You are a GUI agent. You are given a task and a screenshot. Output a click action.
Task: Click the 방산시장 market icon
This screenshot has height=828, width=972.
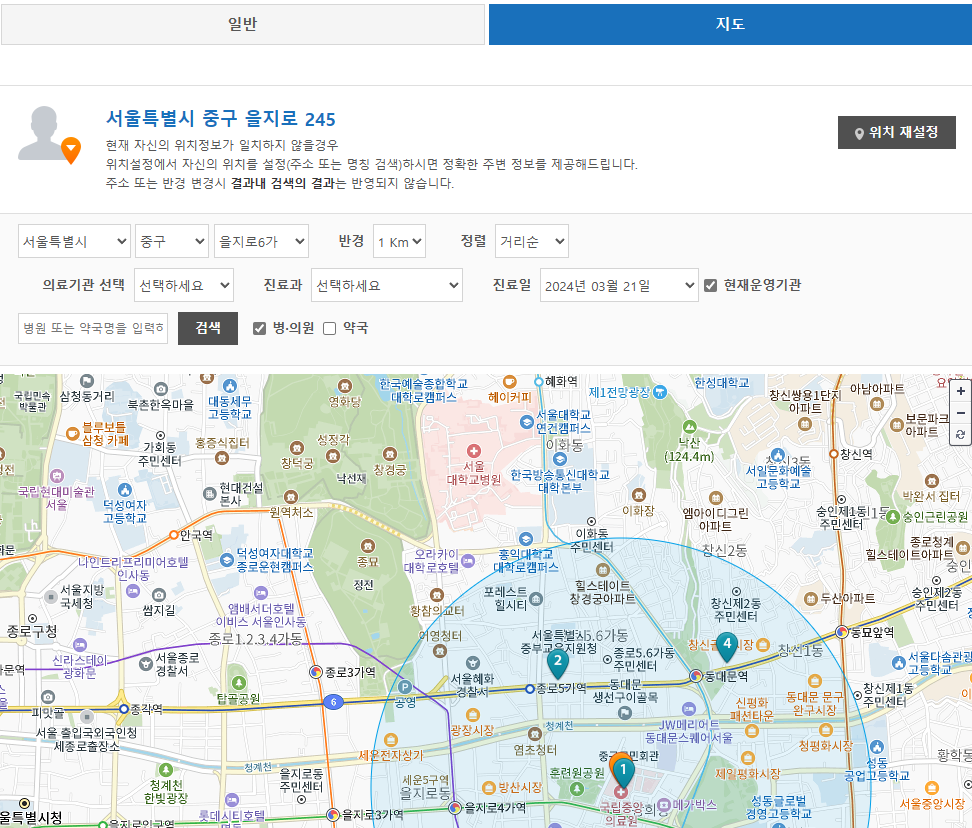(x=489, y=788)
